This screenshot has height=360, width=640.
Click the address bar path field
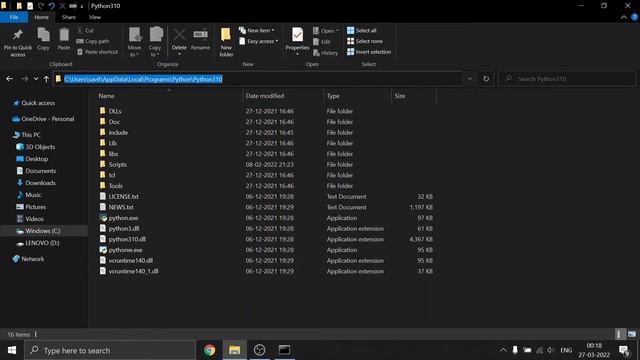tap(258, 79)
